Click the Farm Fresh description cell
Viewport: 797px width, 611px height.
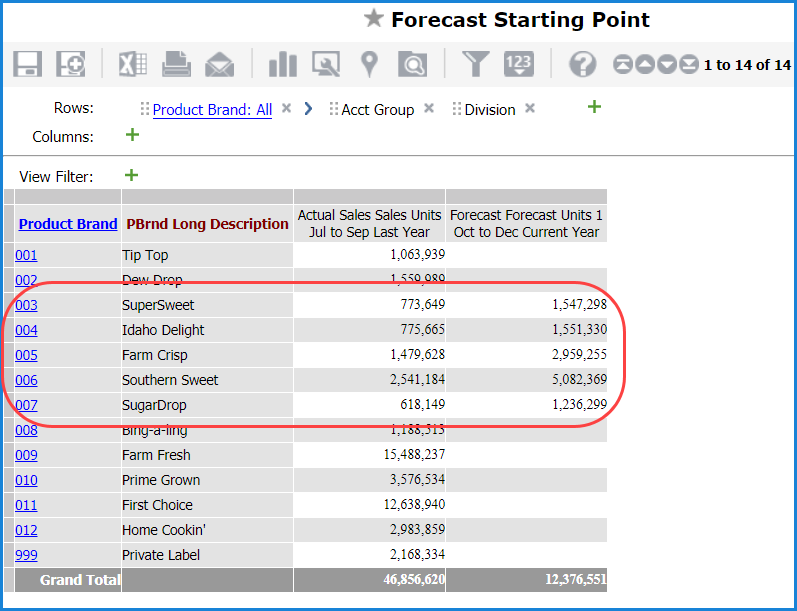207,455
